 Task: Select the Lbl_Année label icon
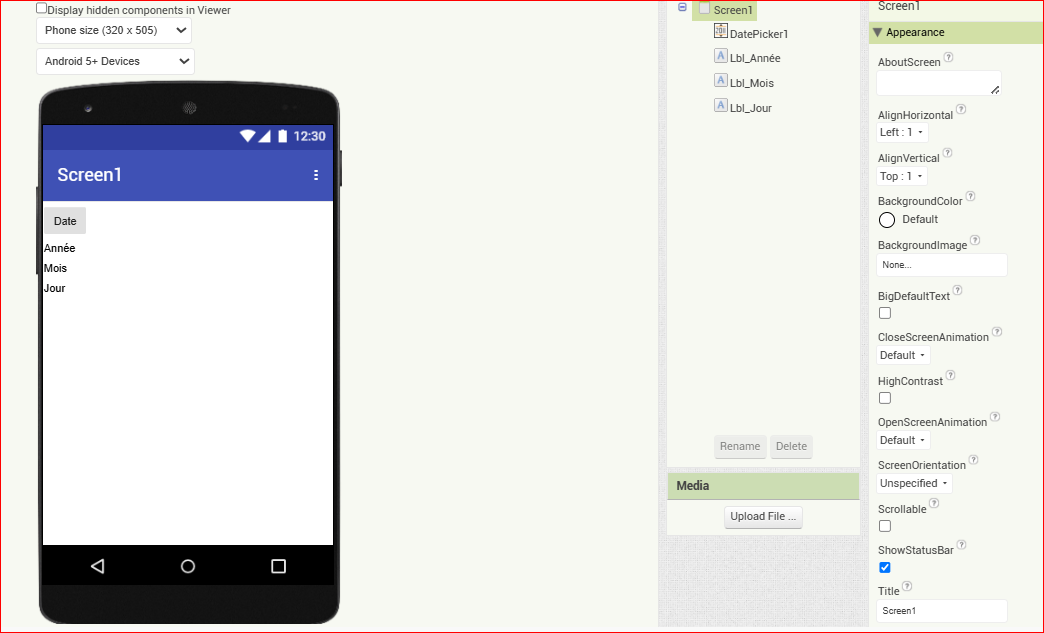click(720, 56)
